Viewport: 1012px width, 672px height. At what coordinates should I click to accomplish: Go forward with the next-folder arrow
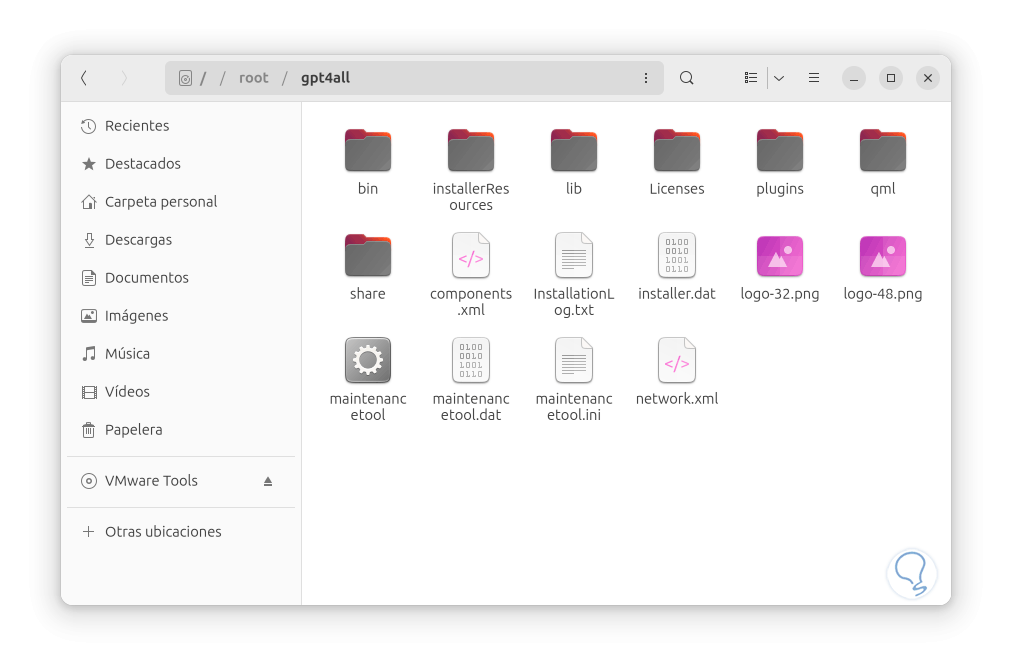coord(124,78)
